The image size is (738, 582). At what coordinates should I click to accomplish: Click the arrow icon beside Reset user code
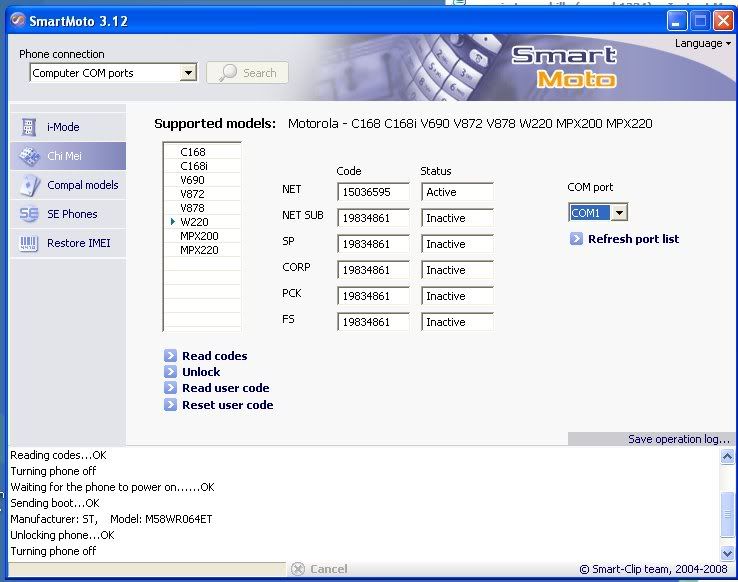point(170,405)
